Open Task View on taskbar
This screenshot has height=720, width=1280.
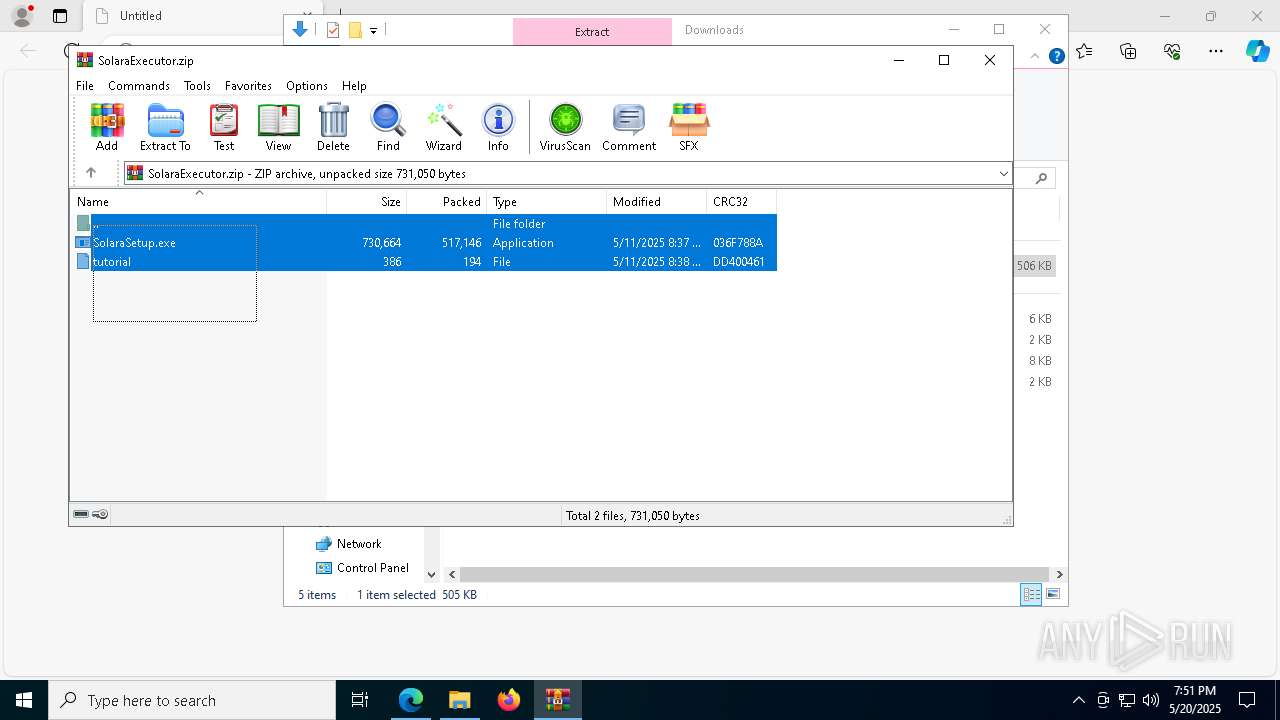(360, 700)
